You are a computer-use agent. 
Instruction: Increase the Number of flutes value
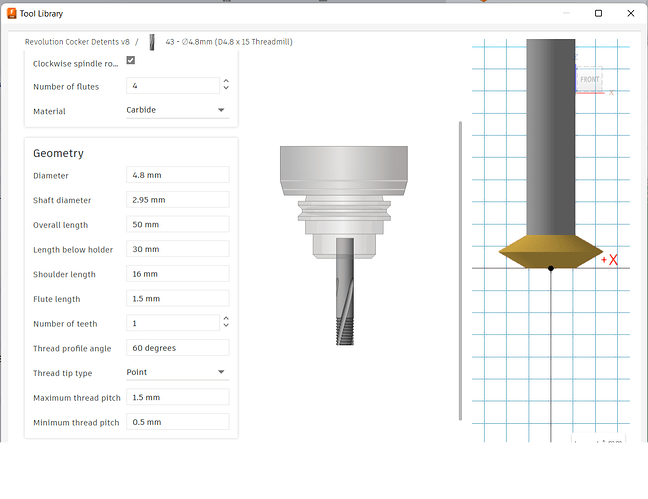pos(226,81)
